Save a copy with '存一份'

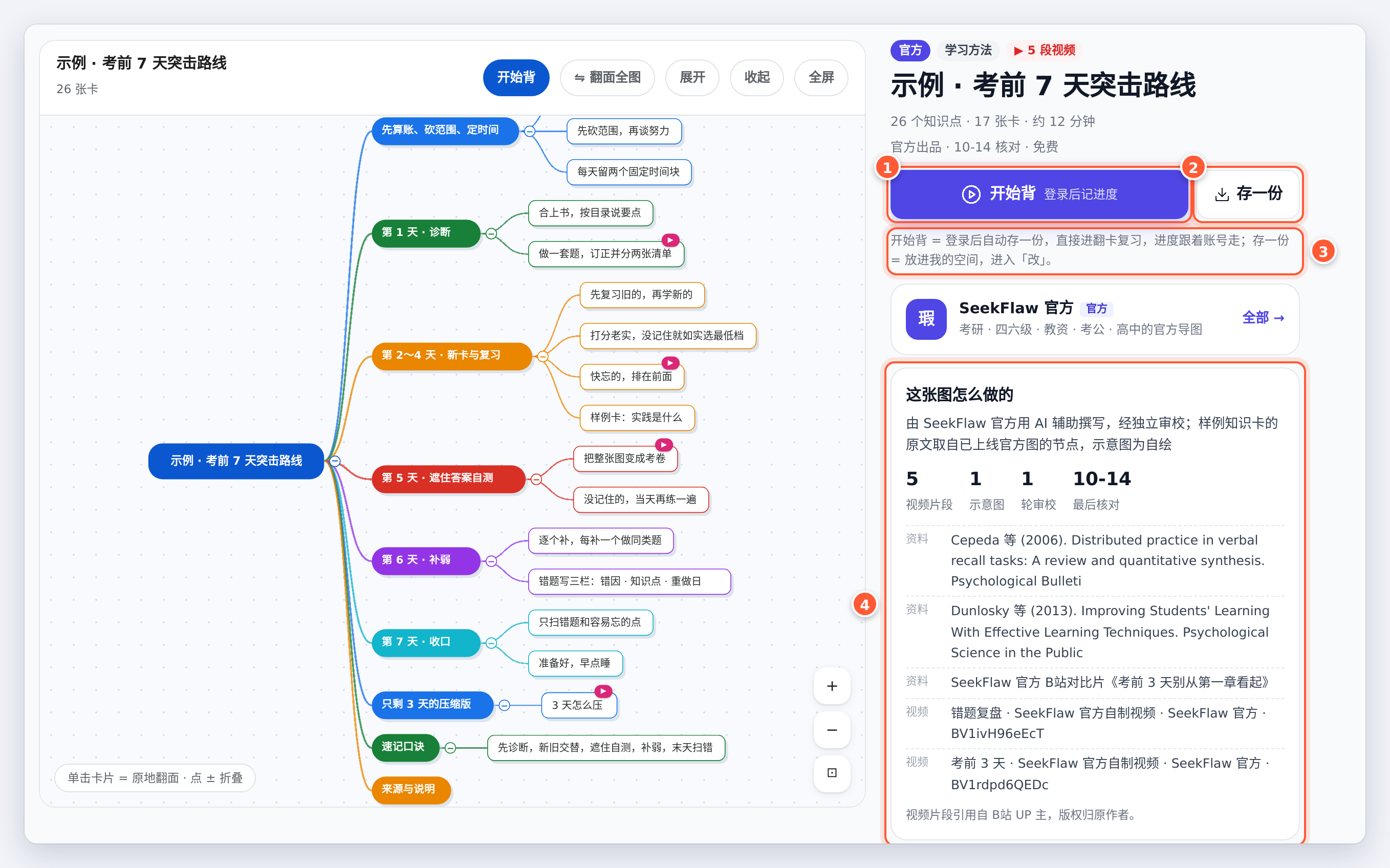[x=1248, y=194]
